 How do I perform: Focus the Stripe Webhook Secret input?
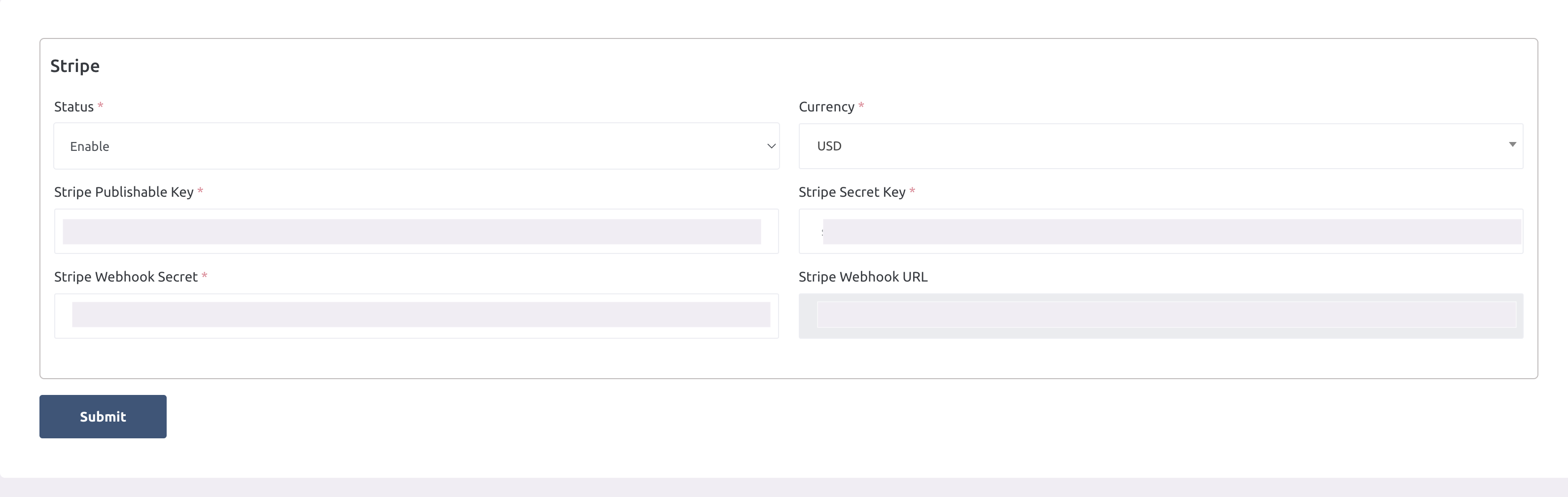point(416,316)
